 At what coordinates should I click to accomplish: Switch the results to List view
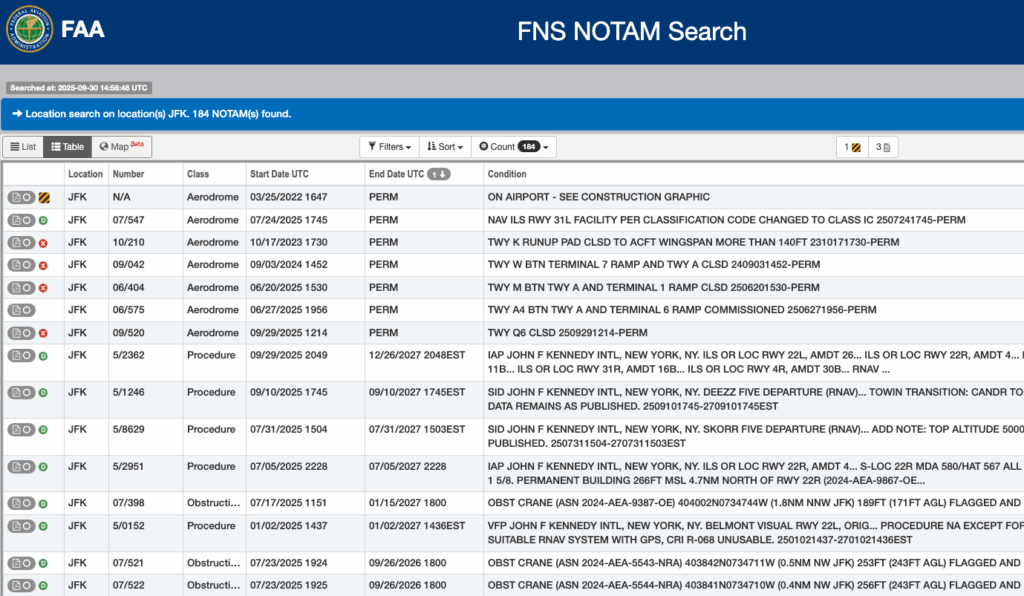22,146
